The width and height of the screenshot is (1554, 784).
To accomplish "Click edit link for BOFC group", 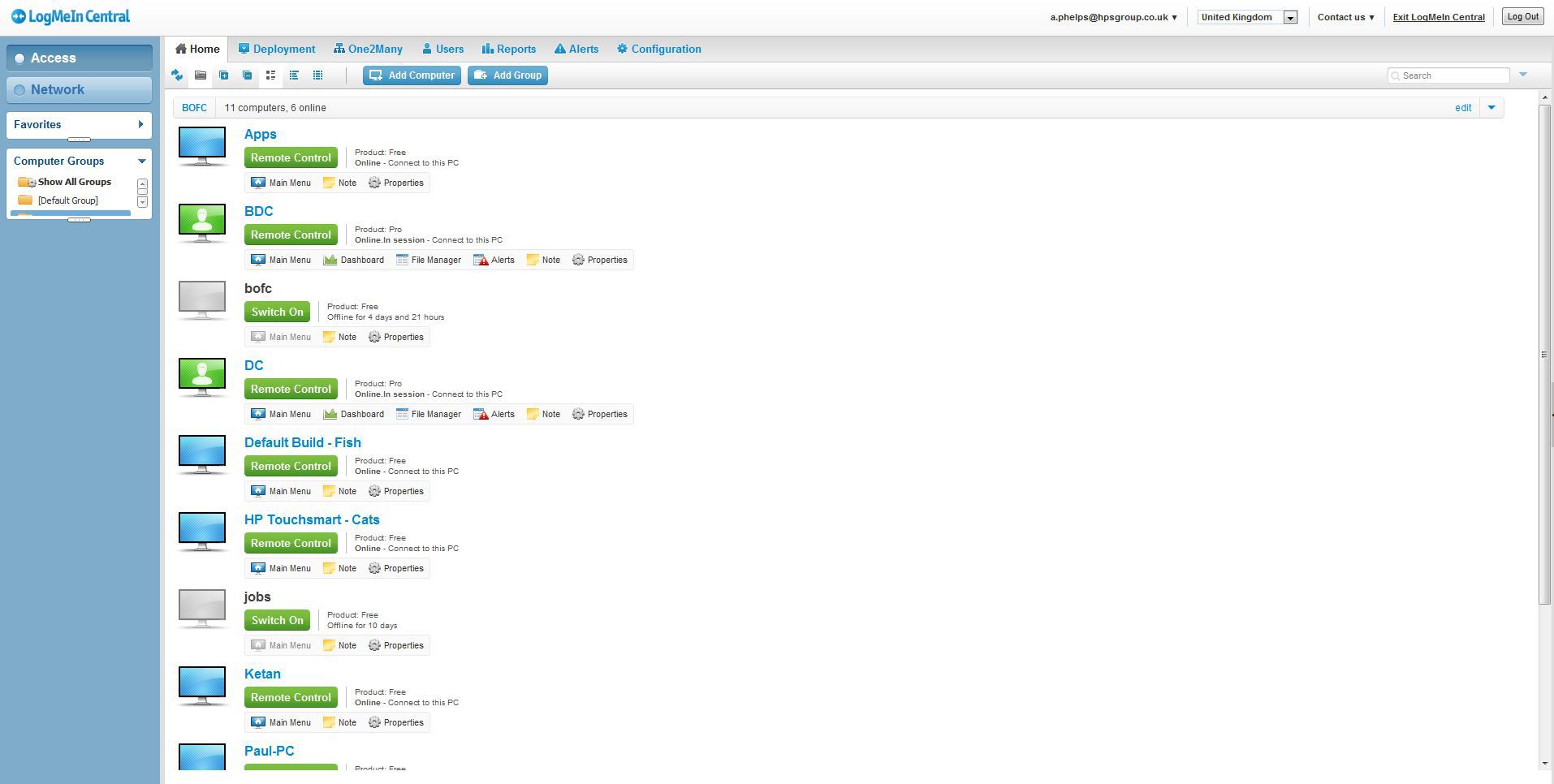I will [1463, 107].
